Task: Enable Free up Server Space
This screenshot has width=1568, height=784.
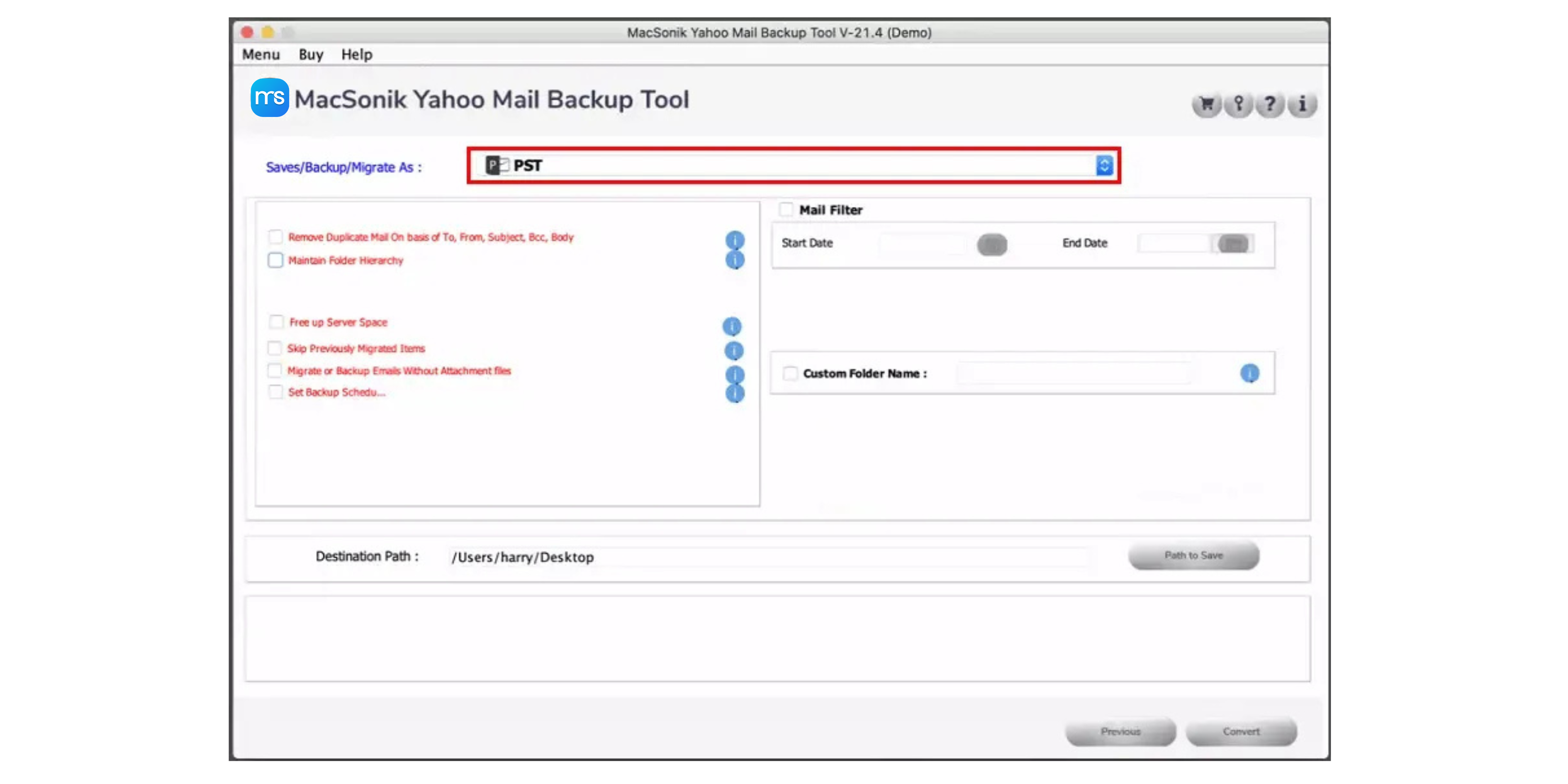Action: tap(276, 322)
